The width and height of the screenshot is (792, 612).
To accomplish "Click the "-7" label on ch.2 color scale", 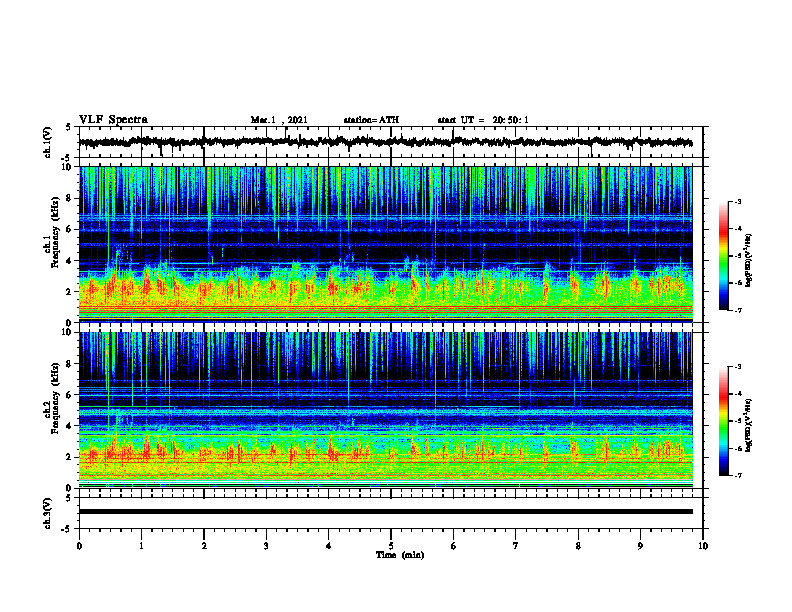I will click(x=738, y=475).
